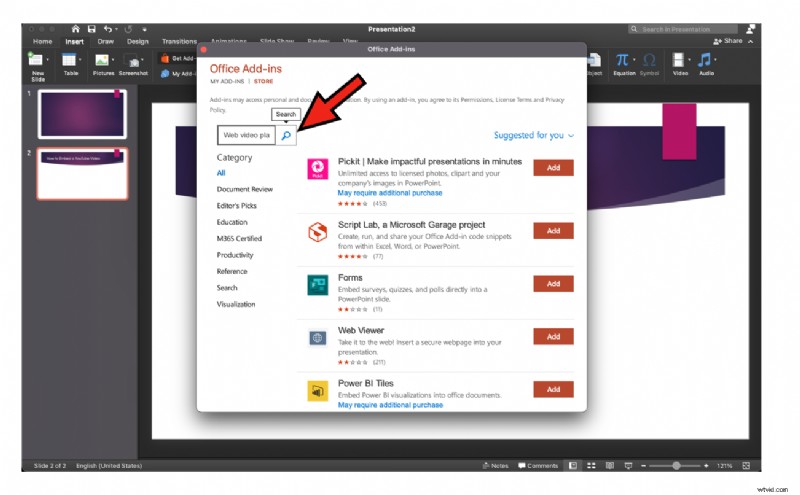Viewport: 800px width, 495px height.
Task: Open the Table dropdown arrow
Action: [x=80, y=60]
